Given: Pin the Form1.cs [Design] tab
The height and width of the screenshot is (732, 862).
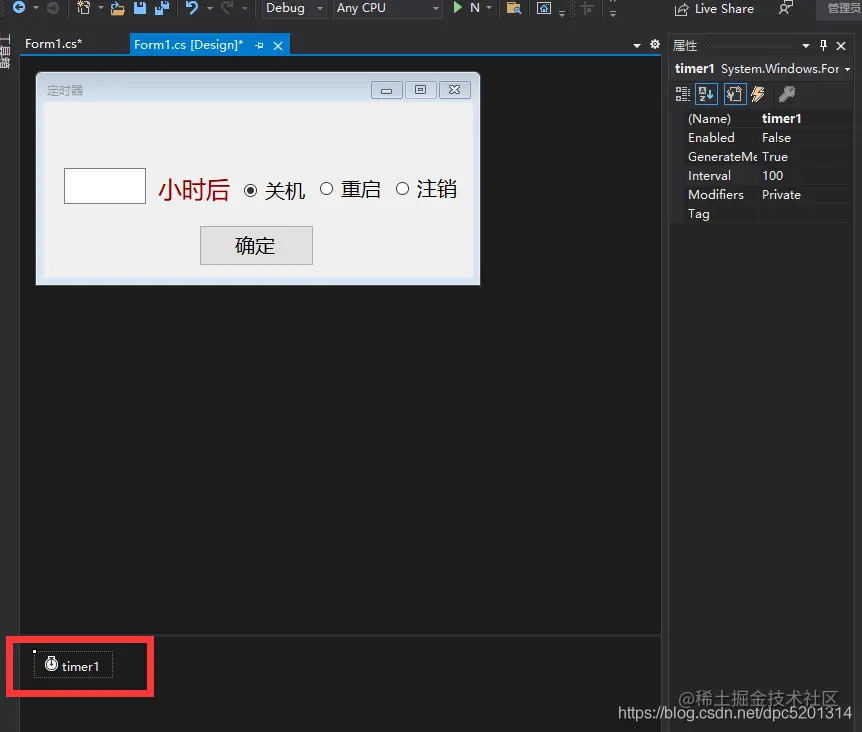Looking at the screenshot, I should pos(259,46).
